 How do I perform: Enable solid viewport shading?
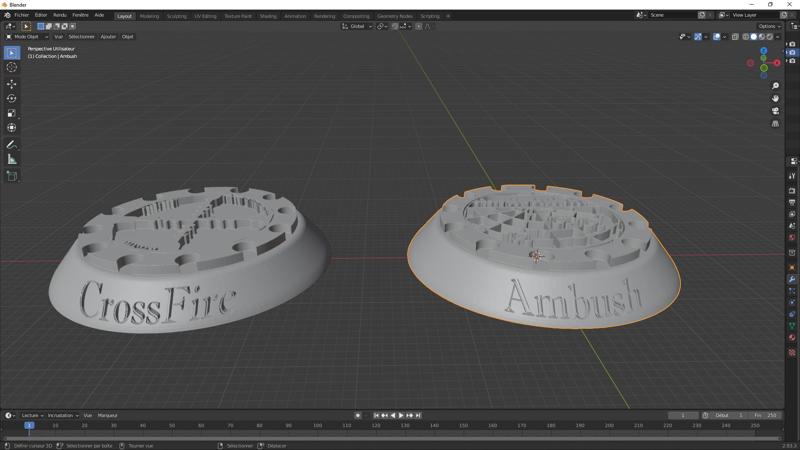pyautogui.click(x=754, y=37)
